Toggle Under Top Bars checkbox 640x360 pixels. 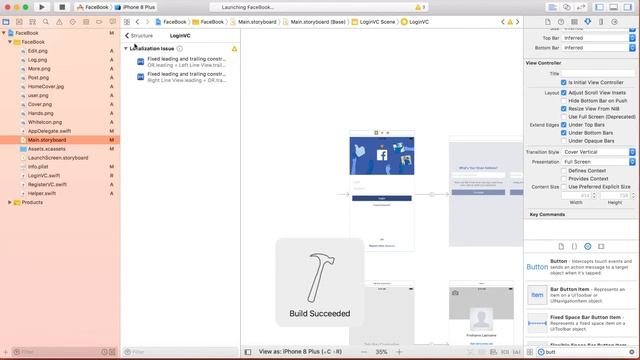tap(564, 125)
